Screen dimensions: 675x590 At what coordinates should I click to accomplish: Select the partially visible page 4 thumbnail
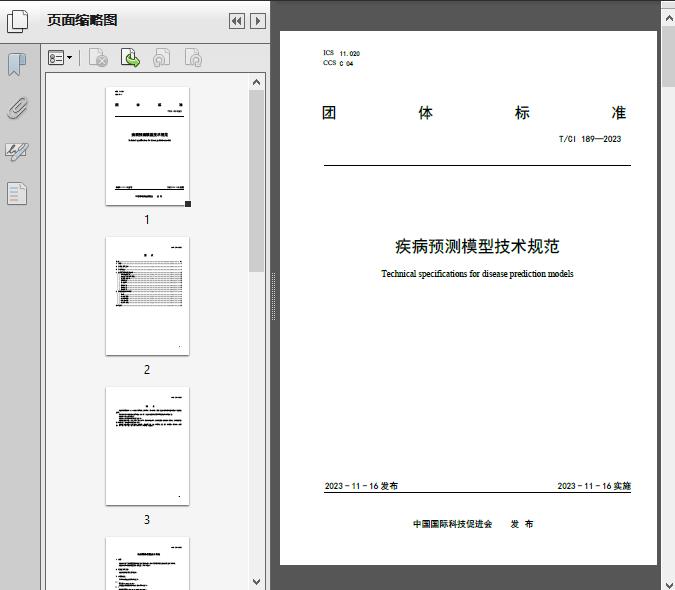point(147,563)
